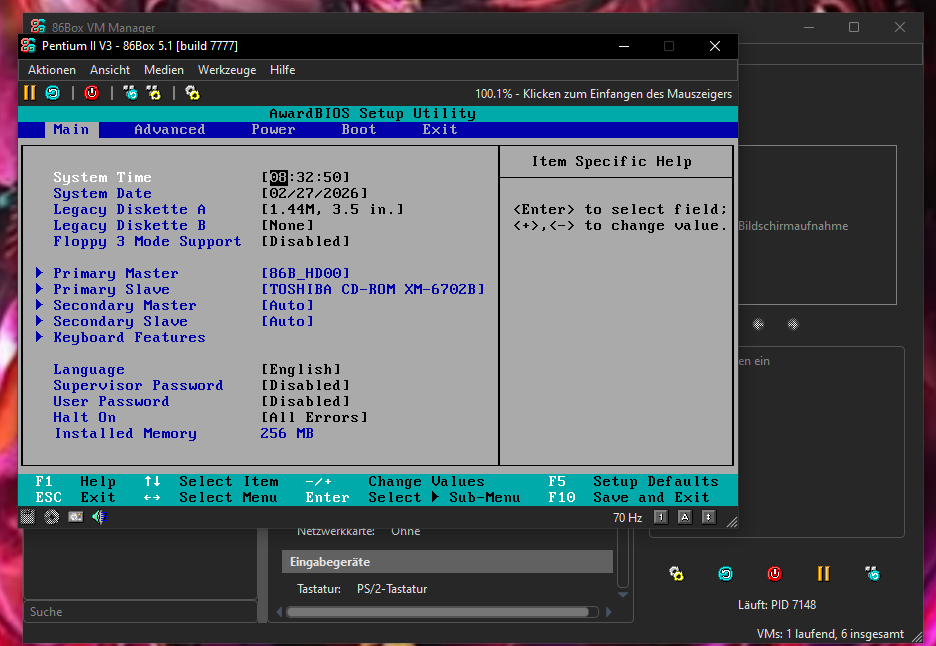Maximize the 86Box VM Manager window
Image resolution: width=936 pixels, height=646 pixels.
pos(854,27)
